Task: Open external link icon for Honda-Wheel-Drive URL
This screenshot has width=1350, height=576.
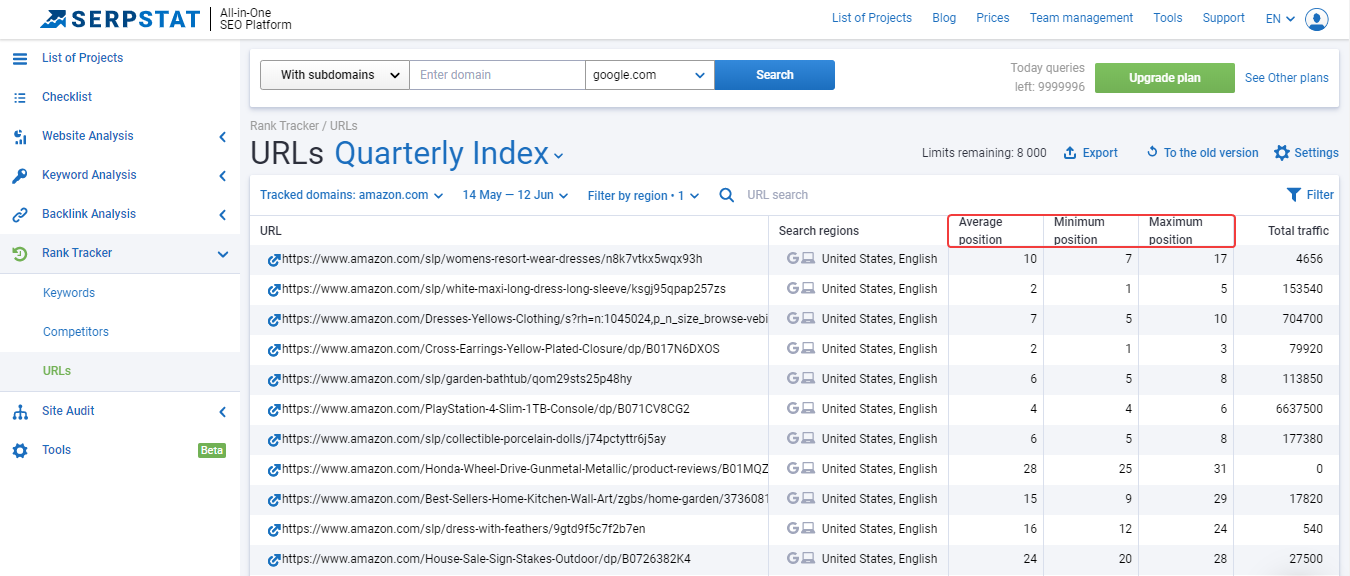Action: point(274,470)
